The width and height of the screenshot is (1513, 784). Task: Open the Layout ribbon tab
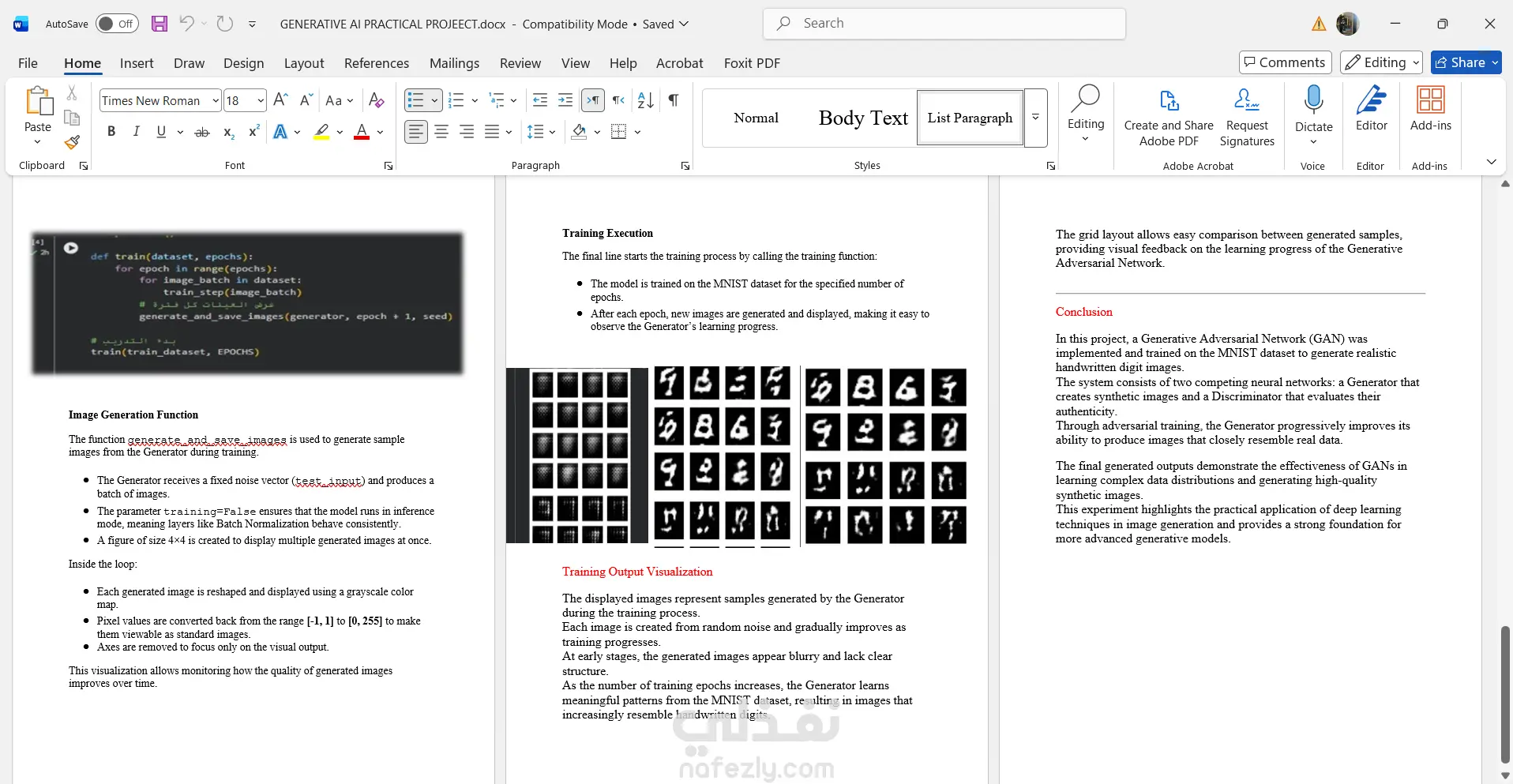coord(303,63)
